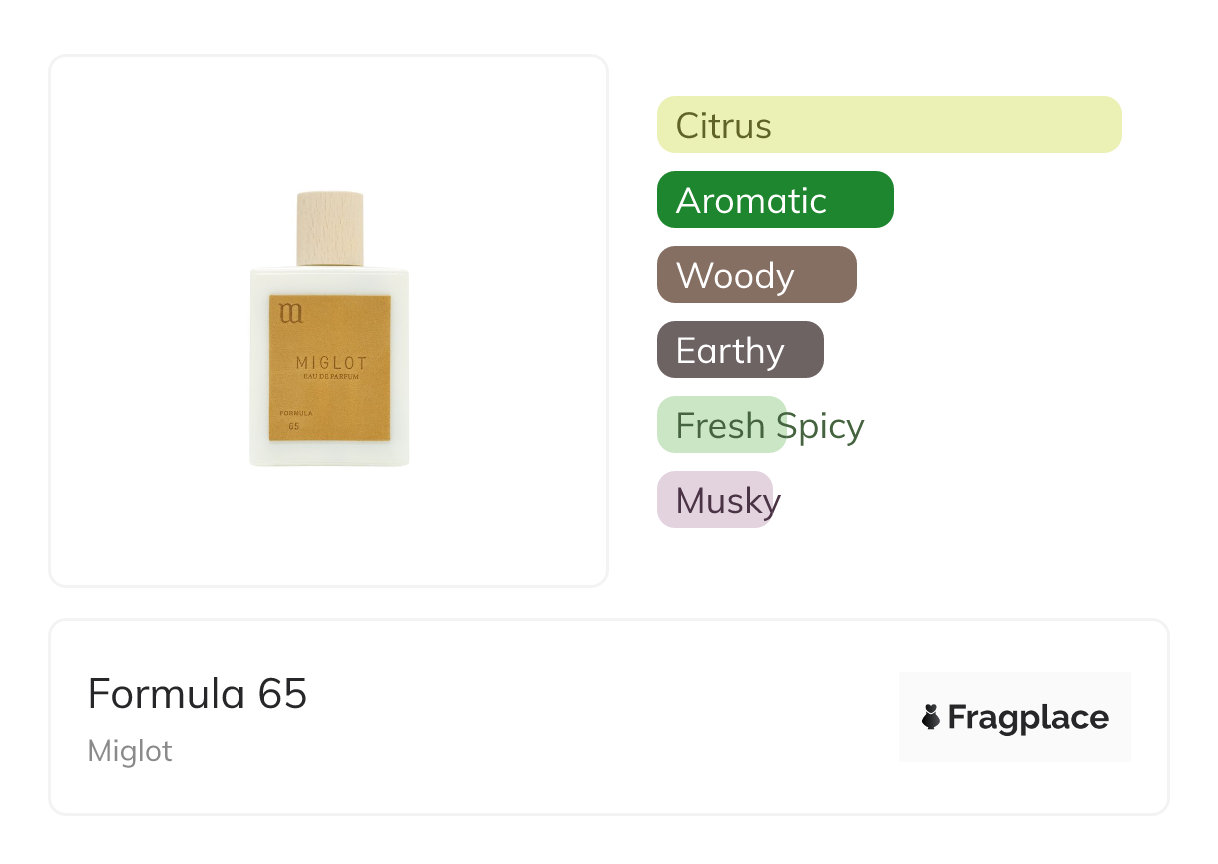Image resolution: width=1218 pixels, height=864 pixels.
Task: Select the Musky accord bar
Action: tap(714, 500)
